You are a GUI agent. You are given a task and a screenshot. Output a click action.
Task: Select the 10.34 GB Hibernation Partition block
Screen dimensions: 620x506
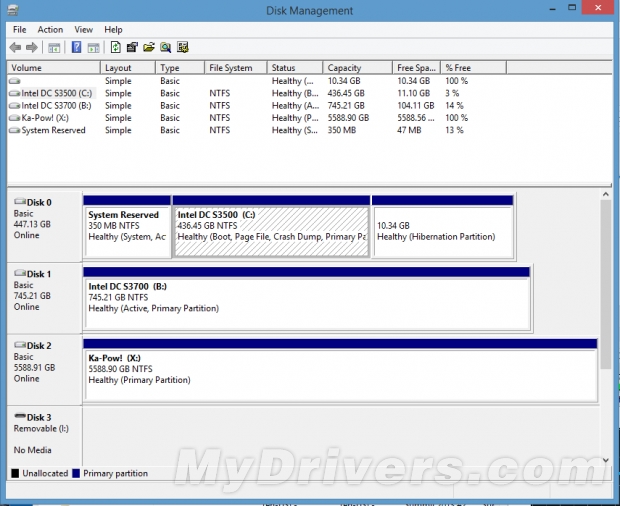pyautogui.click(x=443, y=227)
